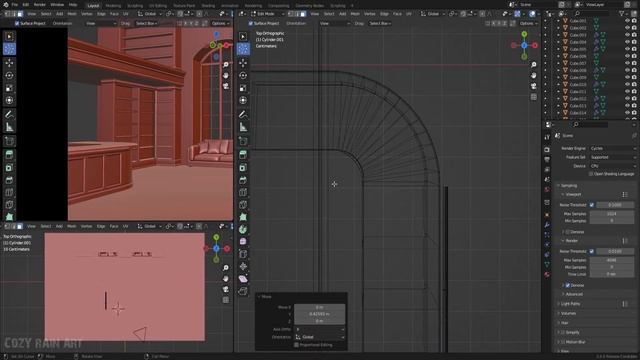Open the Orientation dropdown in the Move panel
The width and height of the screenshot is (640, 360).
click(x=319, y=337)
